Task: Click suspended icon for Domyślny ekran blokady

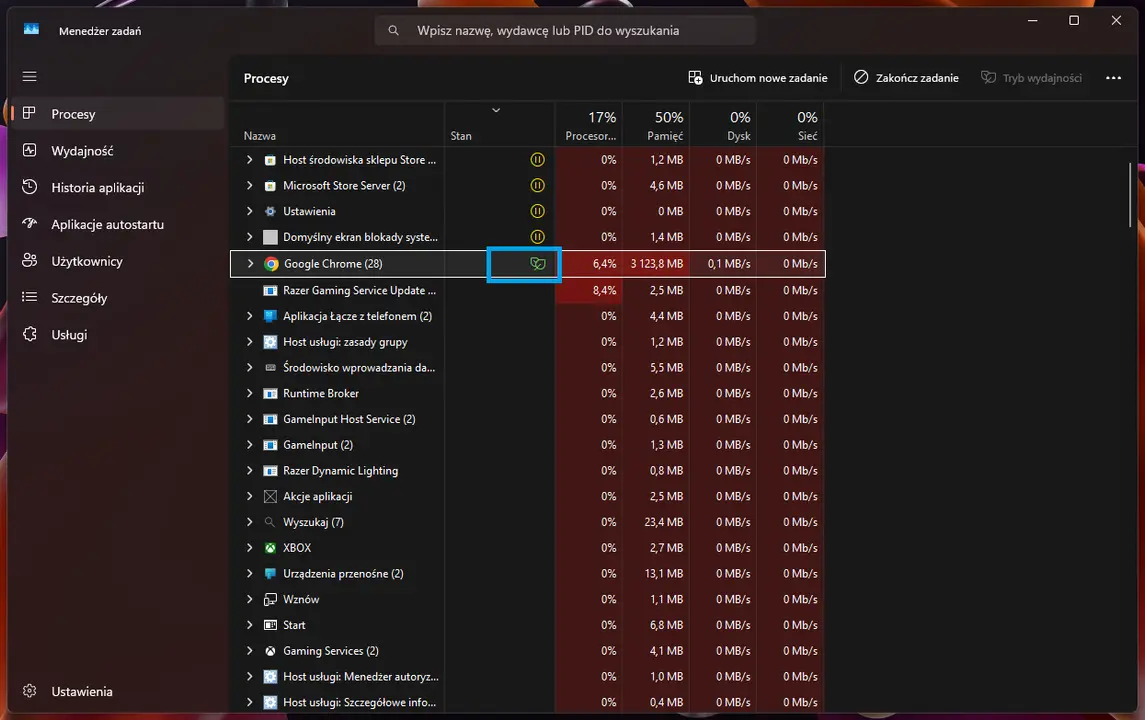Action: [x=537, y=237]
